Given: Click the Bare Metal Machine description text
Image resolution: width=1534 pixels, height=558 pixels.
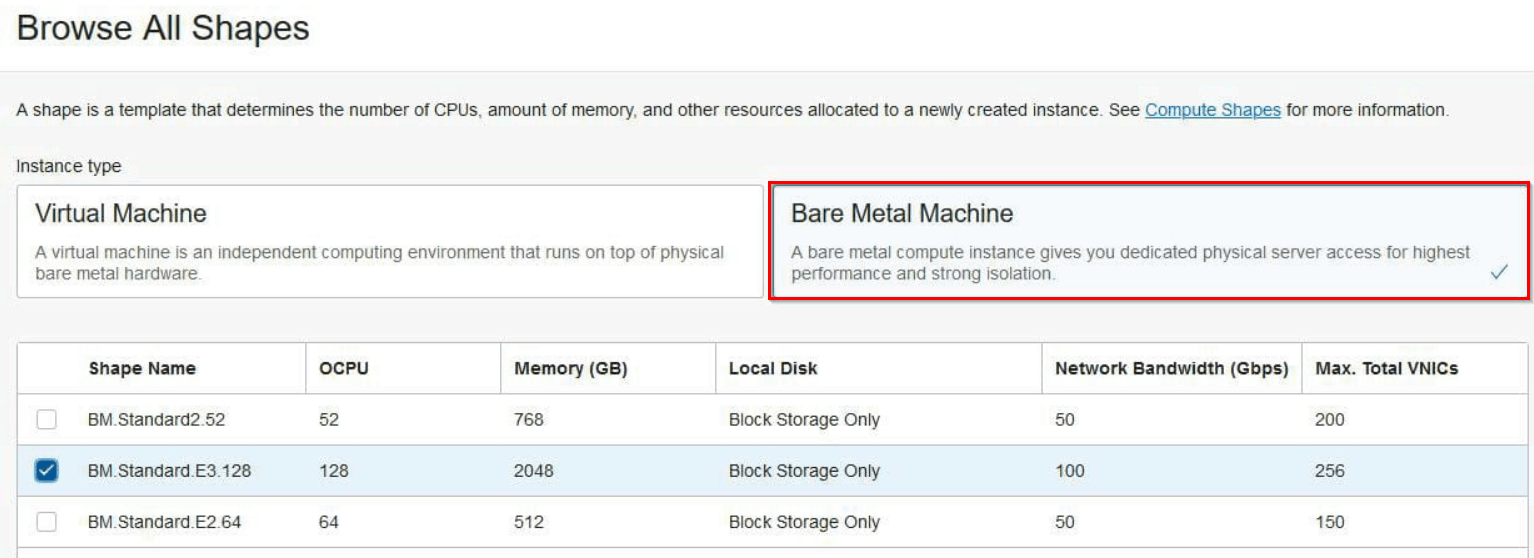Looking at the screenshot, I should [1130, 263].
